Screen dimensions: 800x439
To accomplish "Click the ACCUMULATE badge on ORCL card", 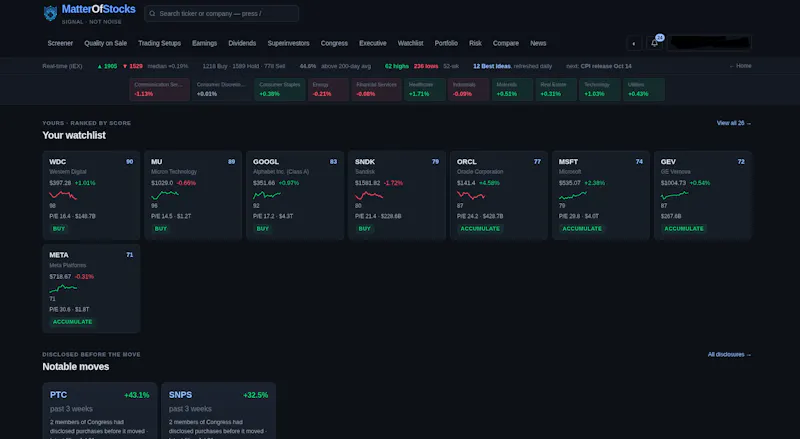I will pos(480,229).
